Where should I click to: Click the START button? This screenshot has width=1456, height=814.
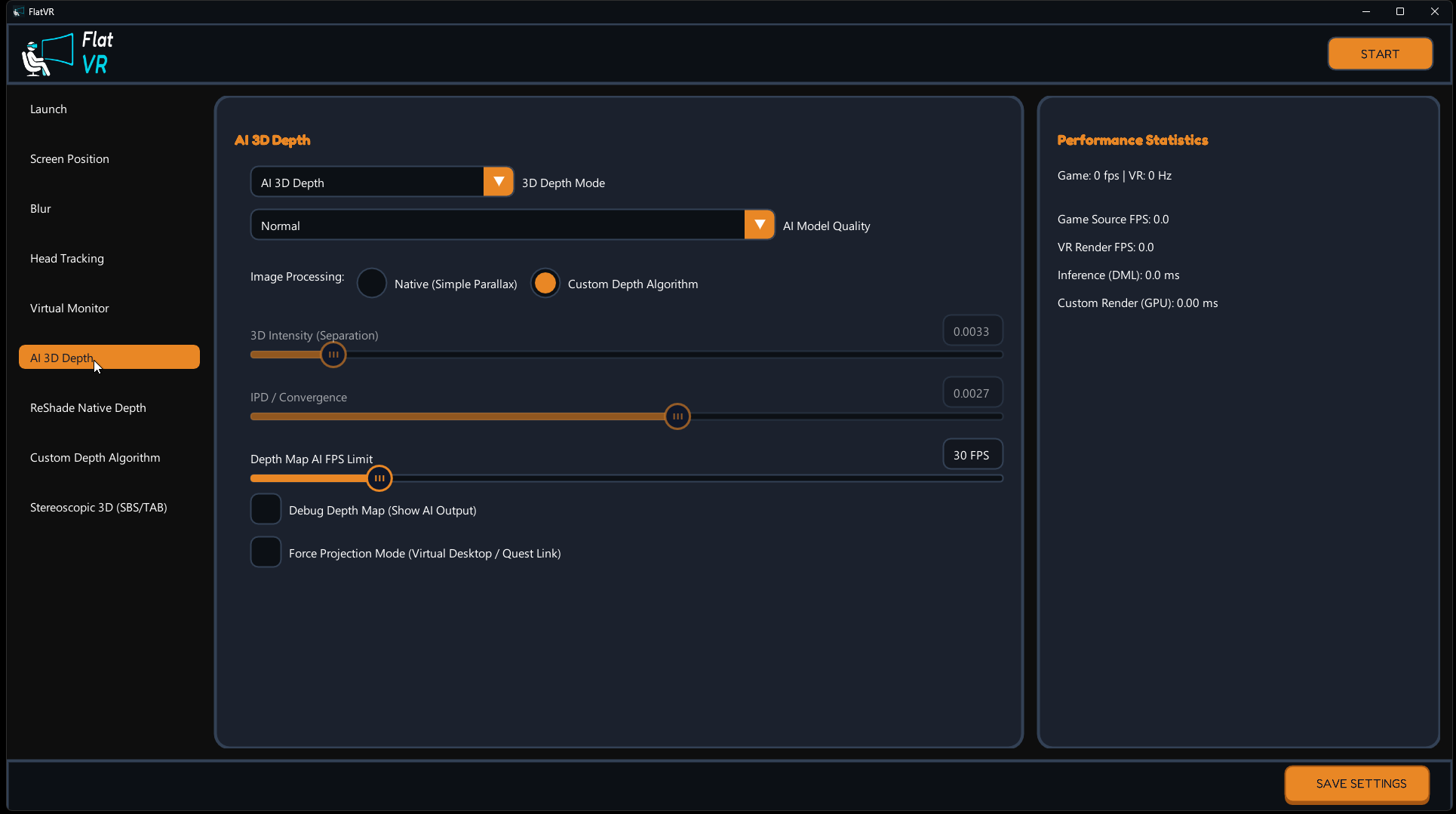(x=1380, y=54)
